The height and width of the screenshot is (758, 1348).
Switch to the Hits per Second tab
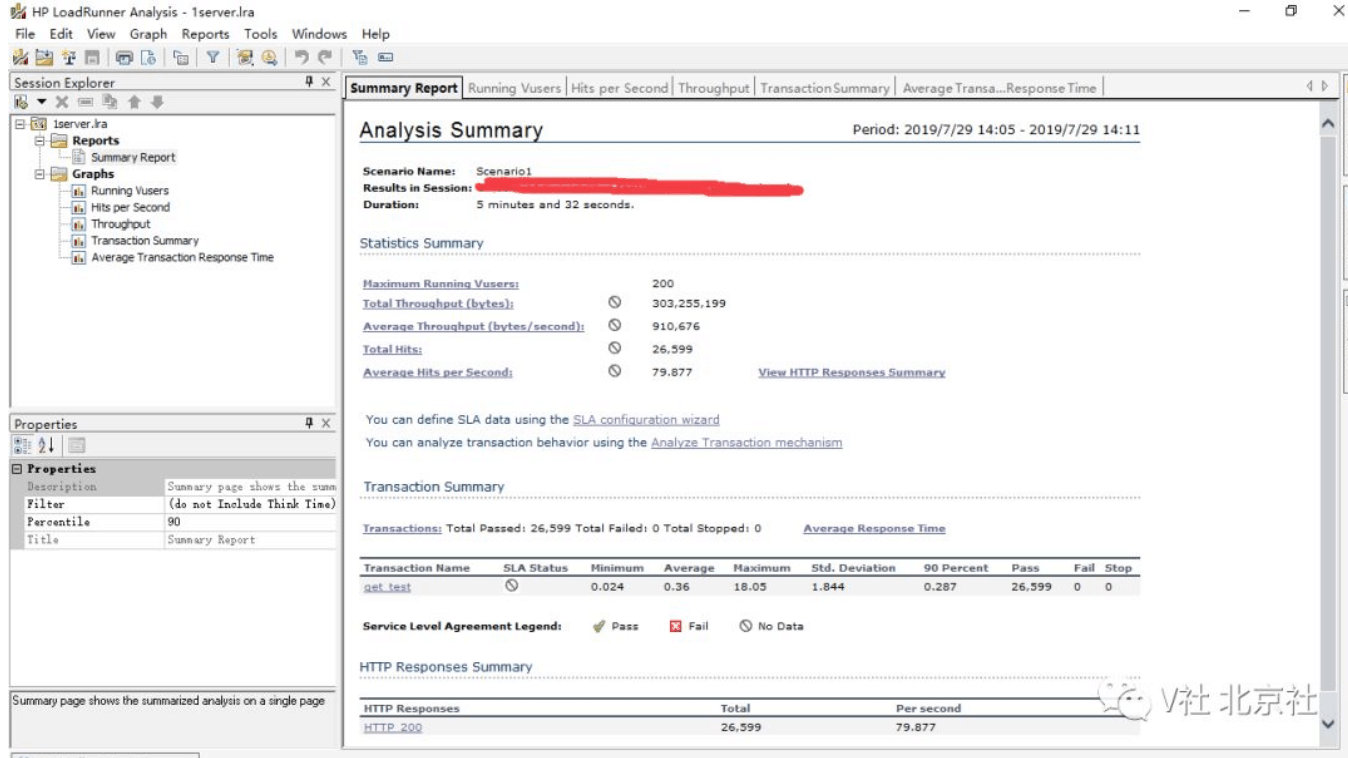pyautogui.click(x=619, y=88)
